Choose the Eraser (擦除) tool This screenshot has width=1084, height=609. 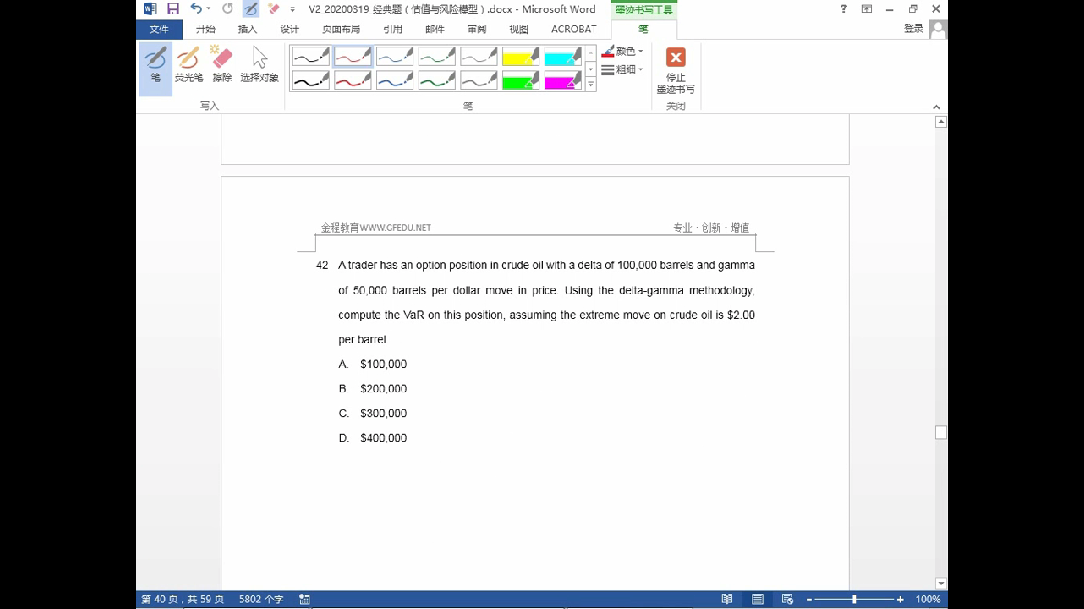(x=222, y=66)
